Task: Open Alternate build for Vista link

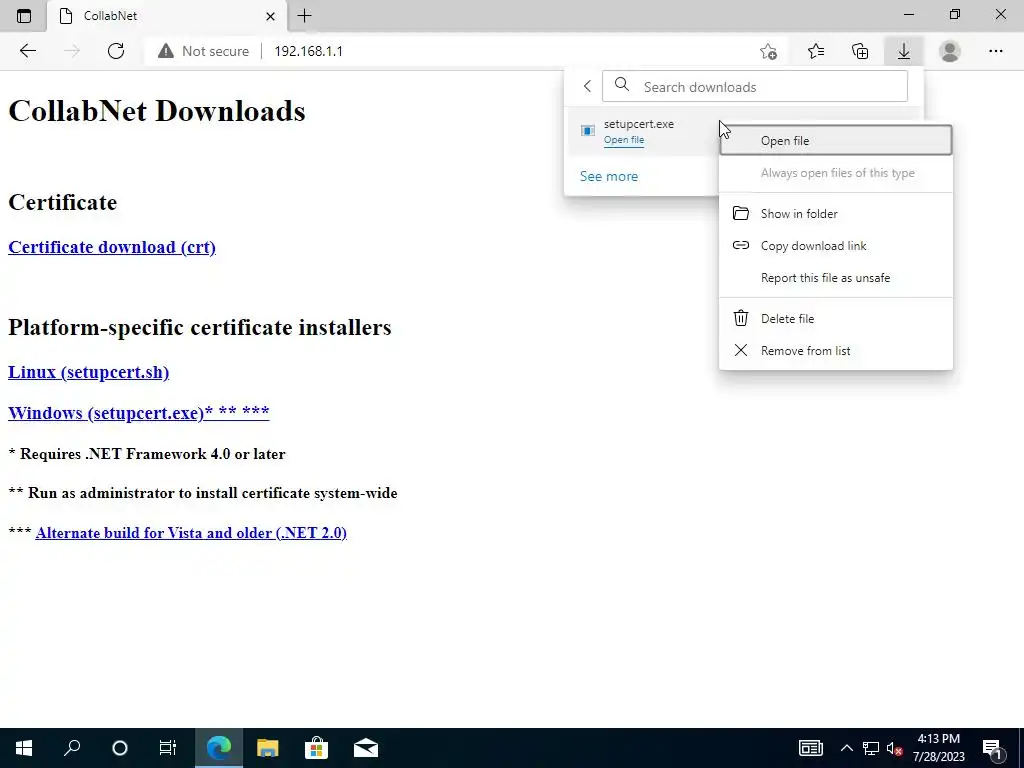Action: (x=191, y=533)
